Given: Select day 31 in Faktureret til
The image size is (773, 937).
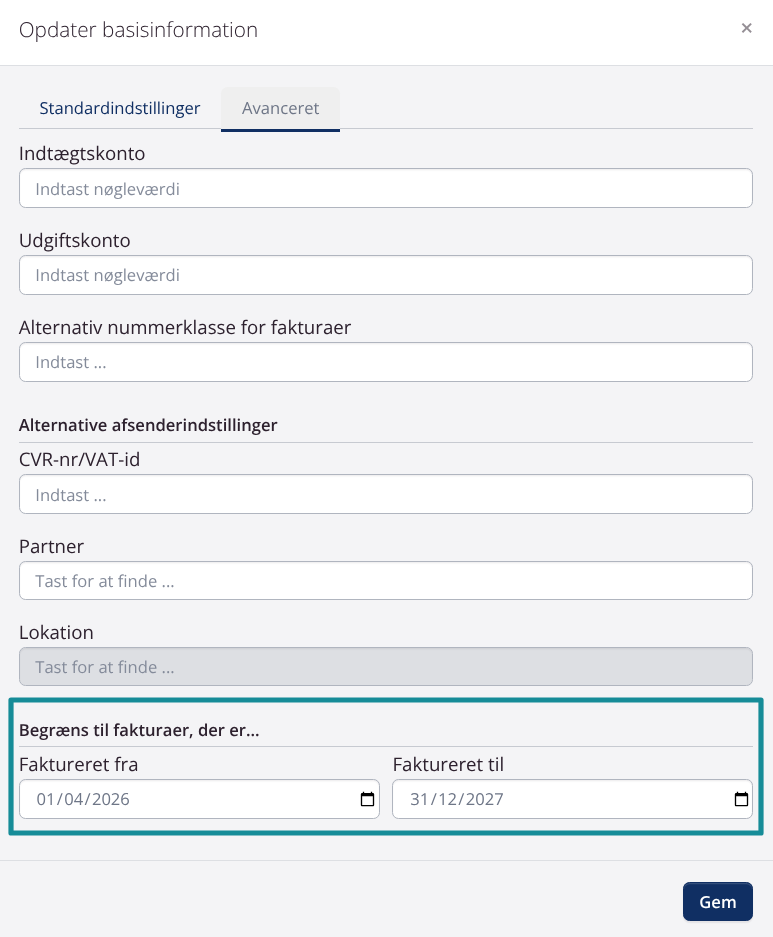Looking at the screenshot, I should [x=419, y=799].
